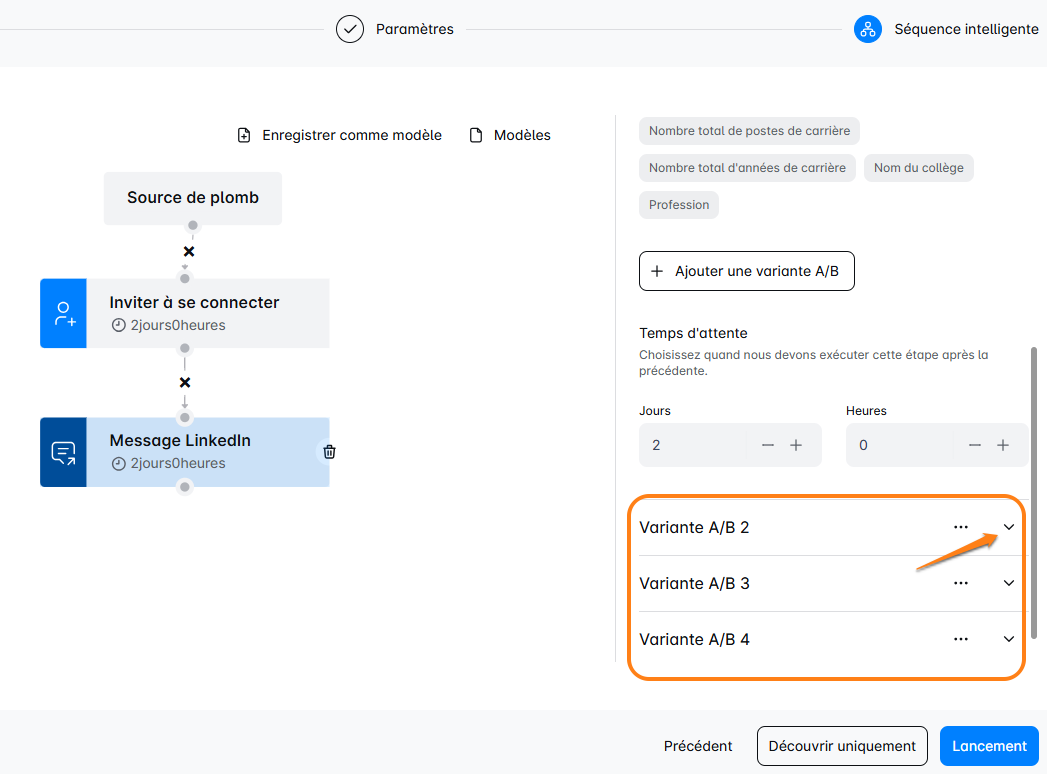Click the Séquence intelligente step icon
The width and height of the screenshot is (1047, 774).
click(867, 29)
